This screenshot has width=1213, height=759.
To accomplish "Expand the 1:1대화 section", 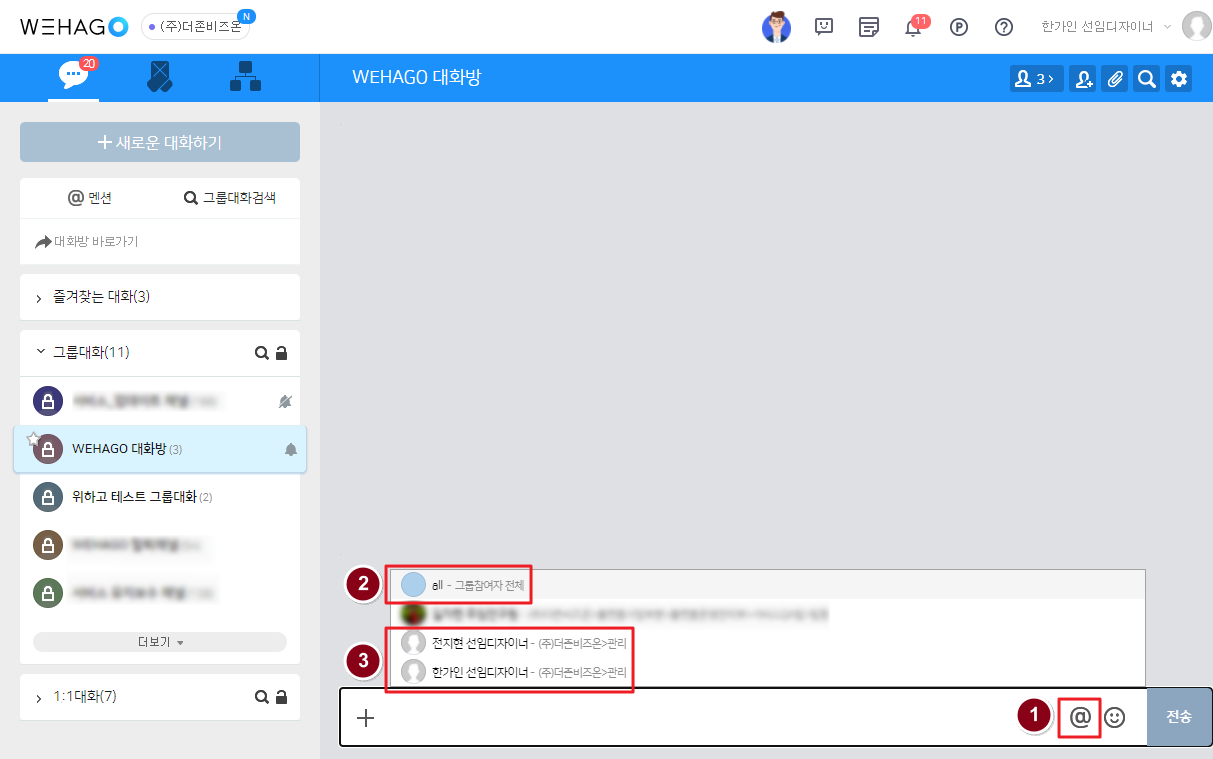I will (39, 697).
